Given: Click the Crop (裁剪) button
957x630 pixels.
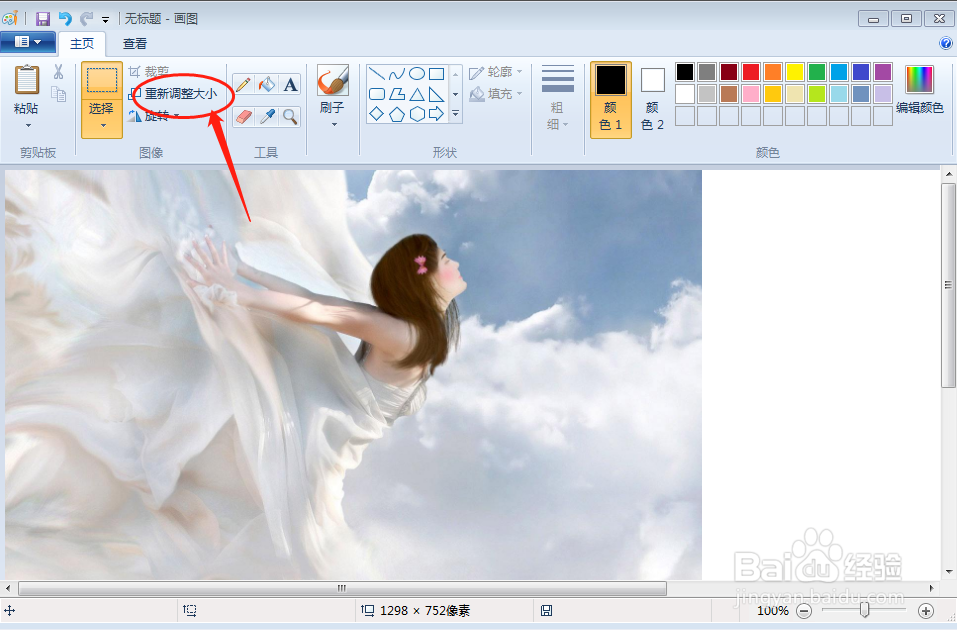Looking at the screenshot, I should point(150,72).
